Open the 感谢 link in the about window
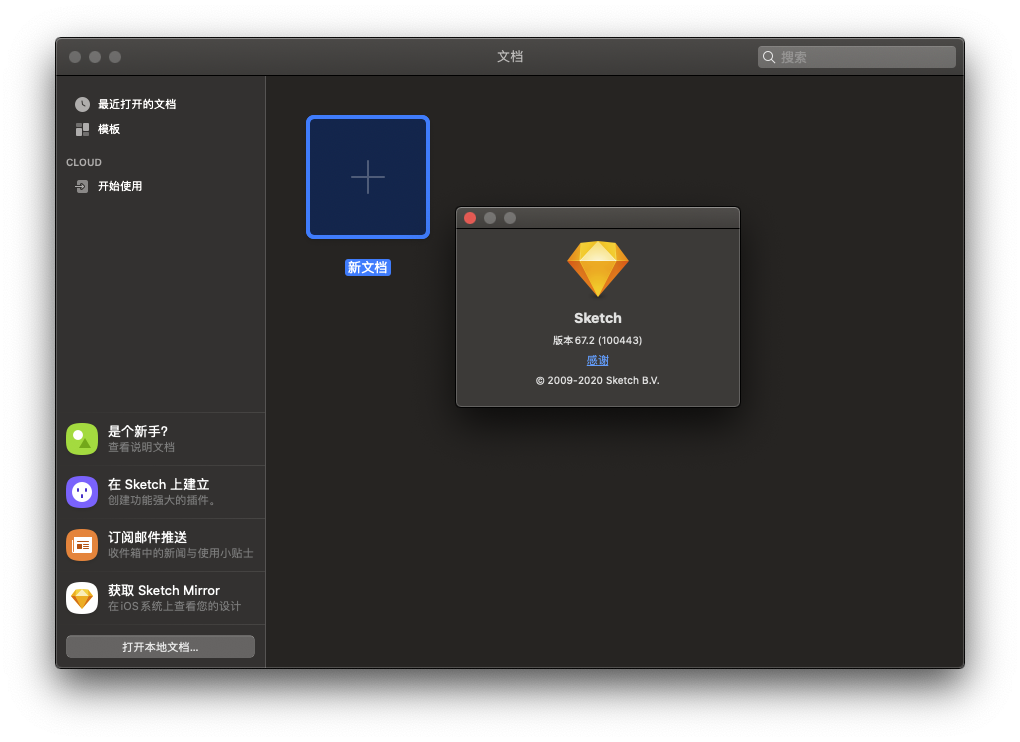This screenshot has height=742, width=1020. click(598, 360)
